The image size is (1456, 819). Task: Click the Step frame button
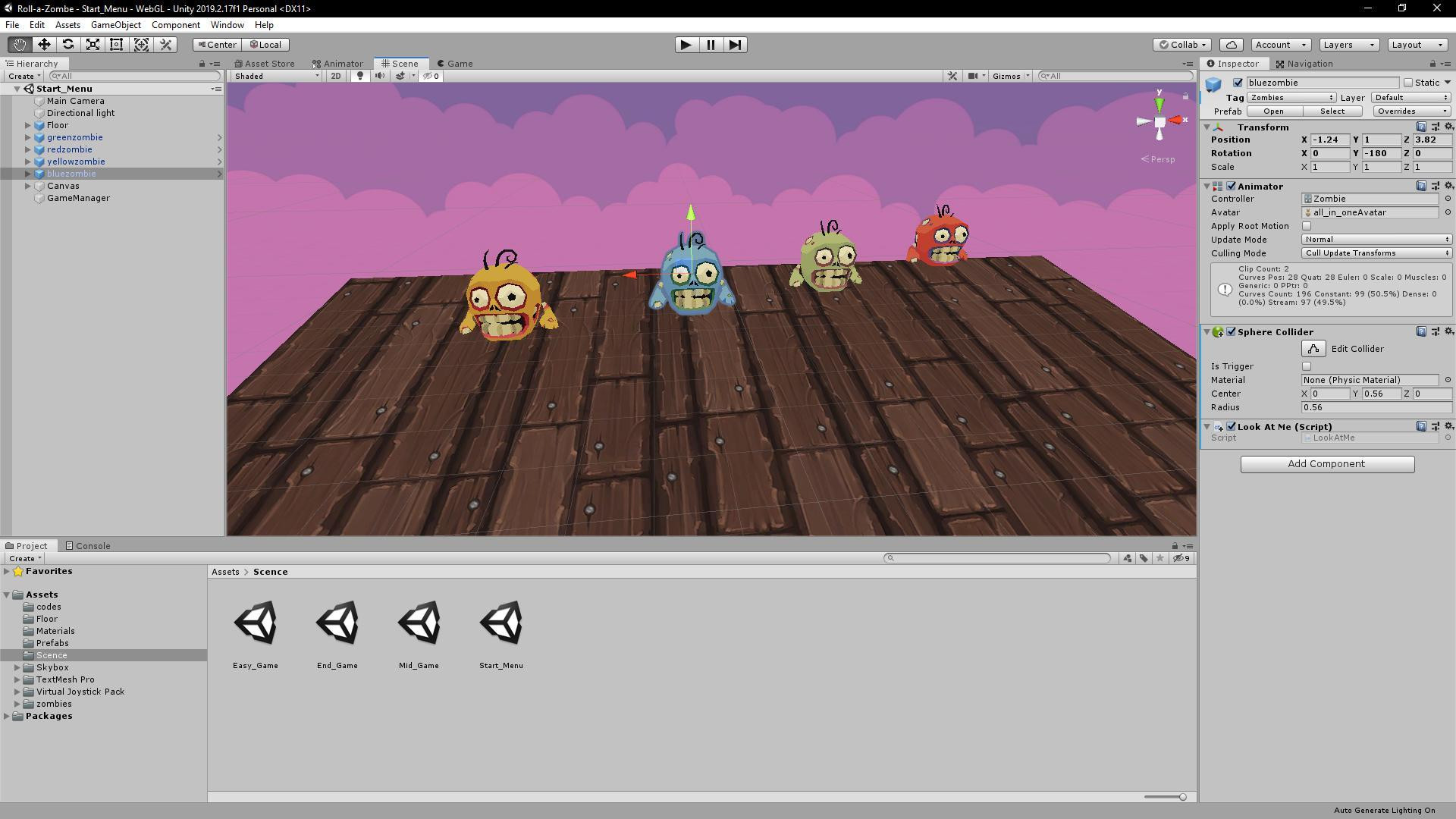735,45
